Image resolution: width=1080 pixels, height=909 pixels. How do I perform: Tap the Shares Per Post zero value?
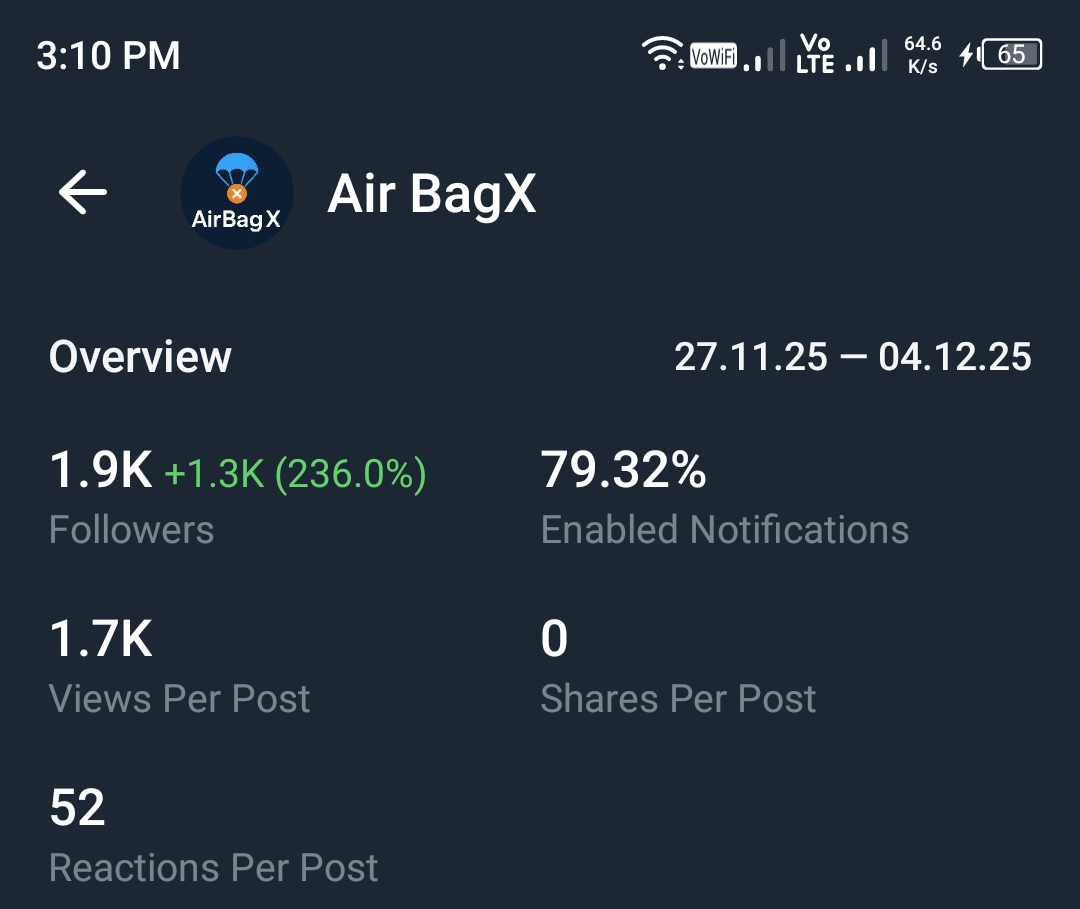click(553, 638)
